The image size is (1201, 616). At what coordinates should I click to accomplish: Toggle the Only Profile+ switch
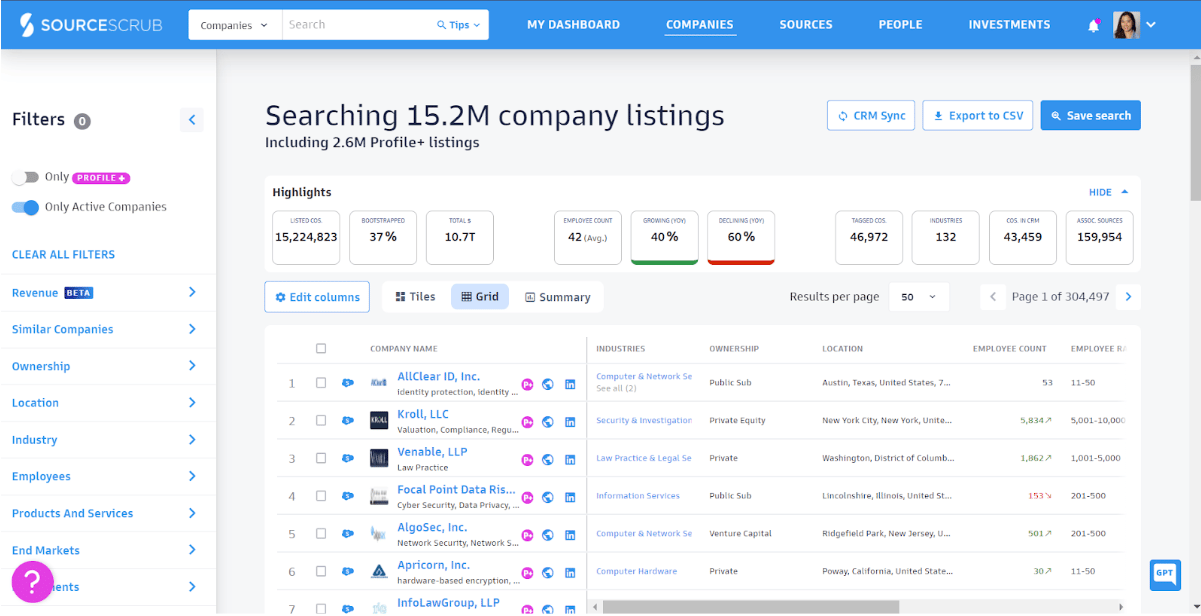pos(25,178)
